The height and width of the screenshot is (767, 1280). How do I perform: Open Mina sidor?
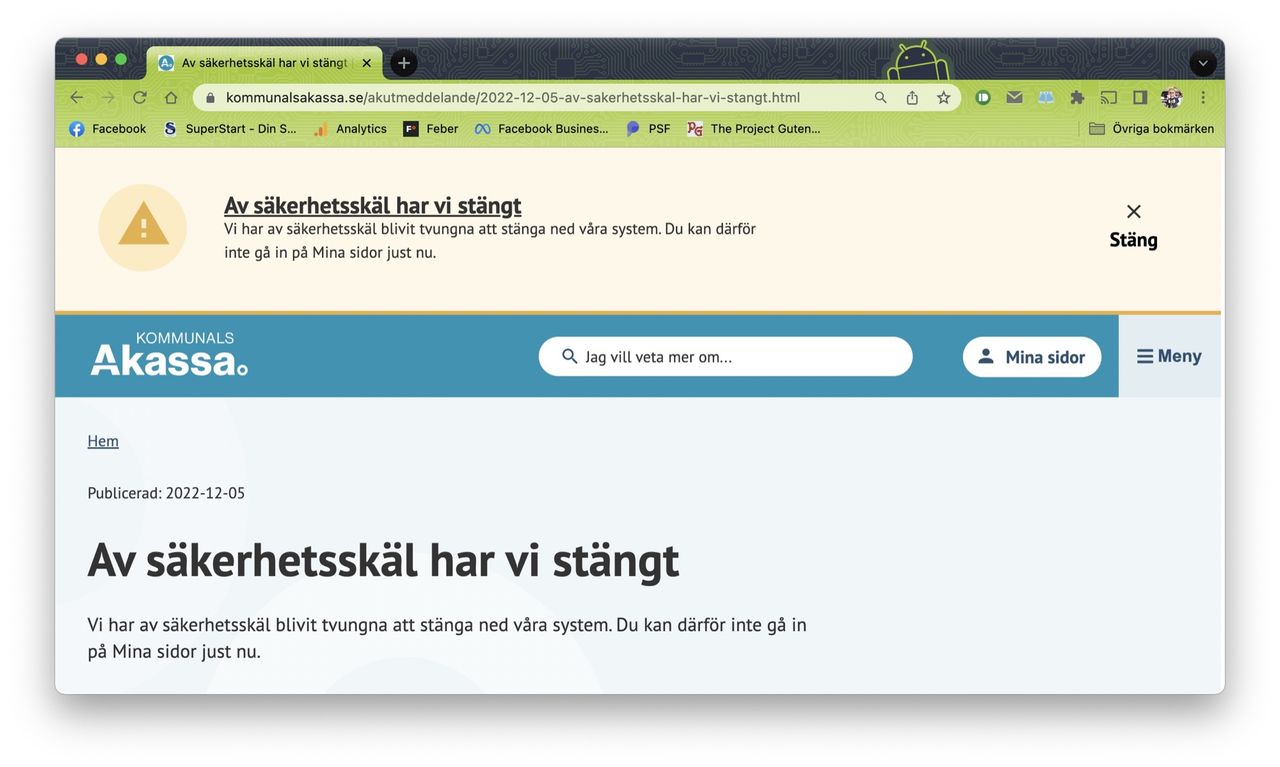click(x=1032, y=356)
